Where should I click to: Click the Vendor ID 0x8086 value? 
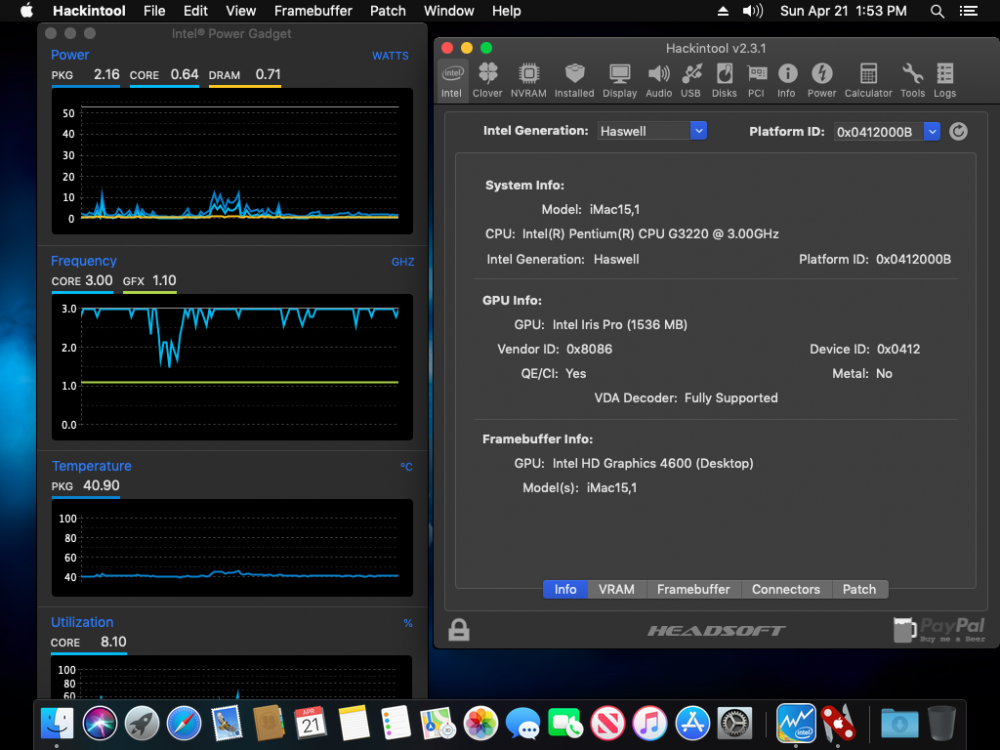click(x=589, y=349)
